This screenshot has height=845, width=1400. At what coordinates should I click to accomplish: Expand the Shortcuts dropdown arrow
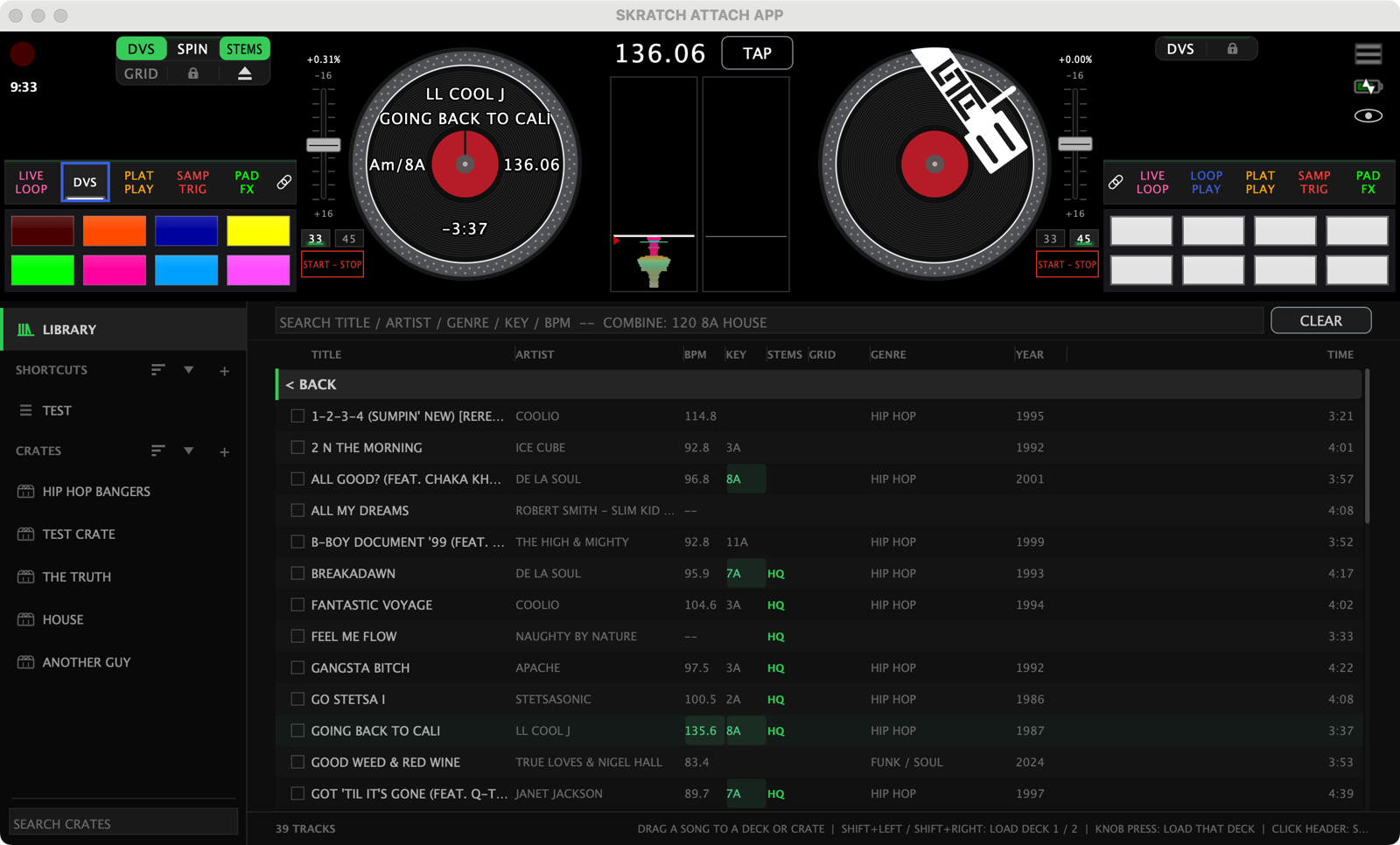coord(188,370)
